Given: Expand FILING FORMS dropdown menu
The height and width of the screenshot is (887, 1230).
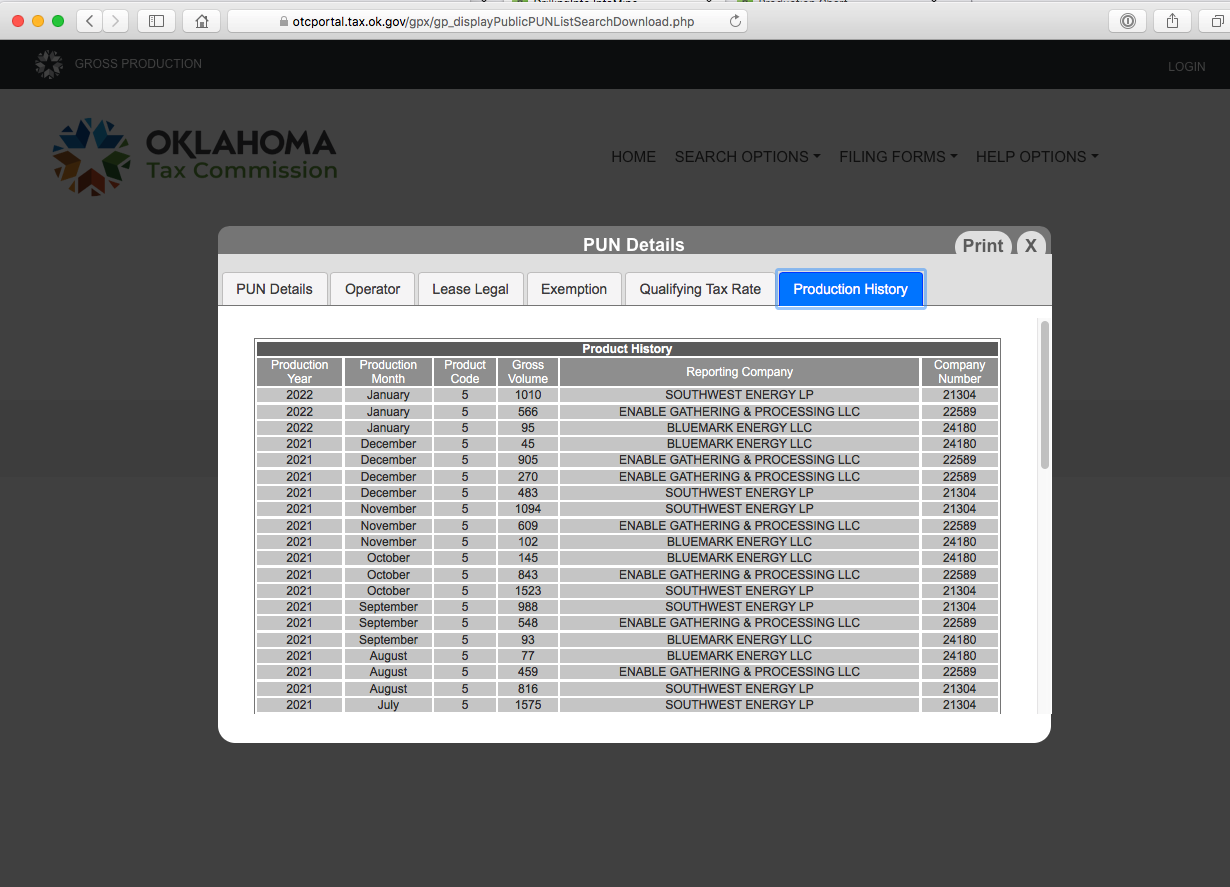Looking at the screenshot, I should point(898,157).
